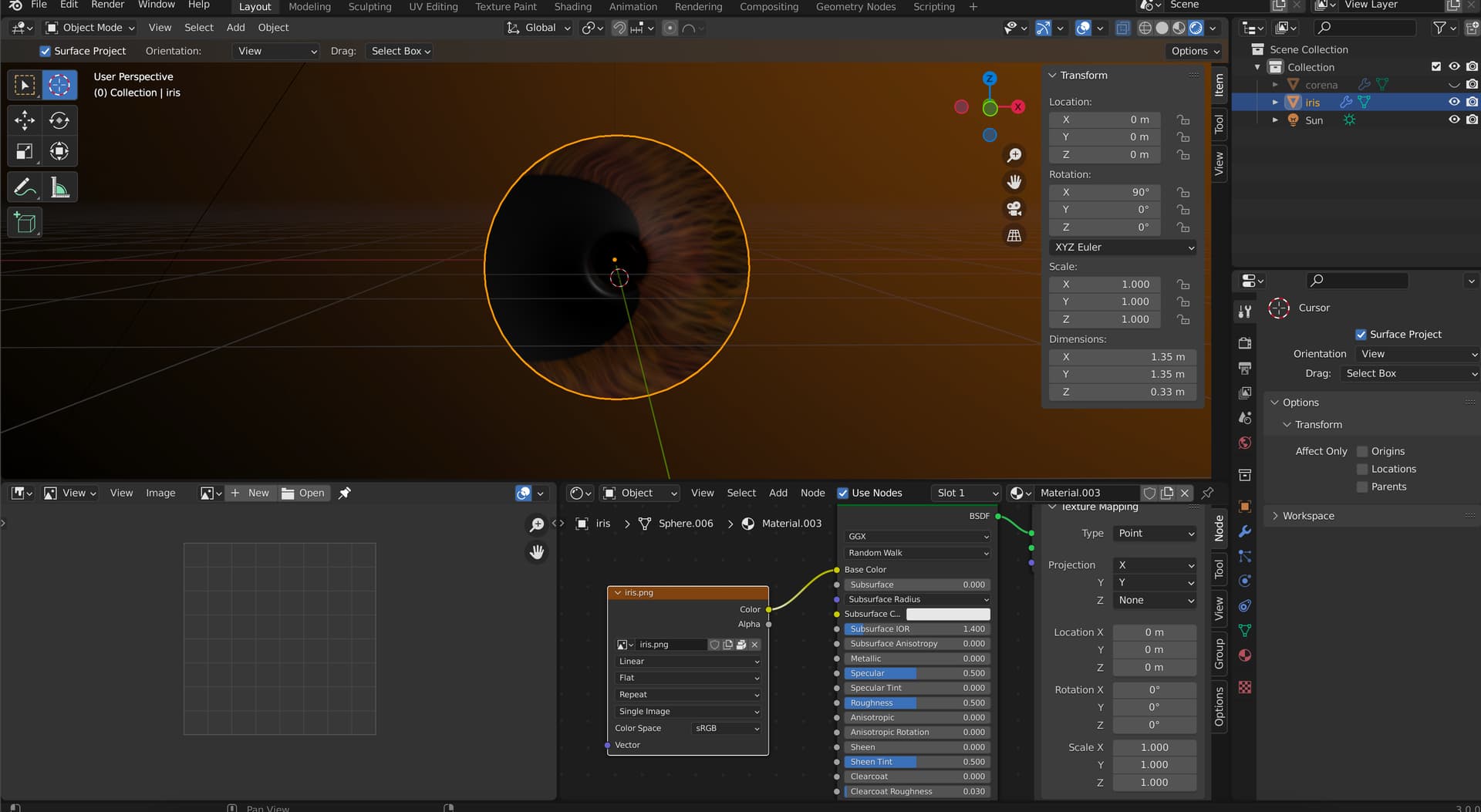Open Texture properties checker icon
Image resolution: width=1481 pixels, height=812 pixels.
[x=1245, y=687]
